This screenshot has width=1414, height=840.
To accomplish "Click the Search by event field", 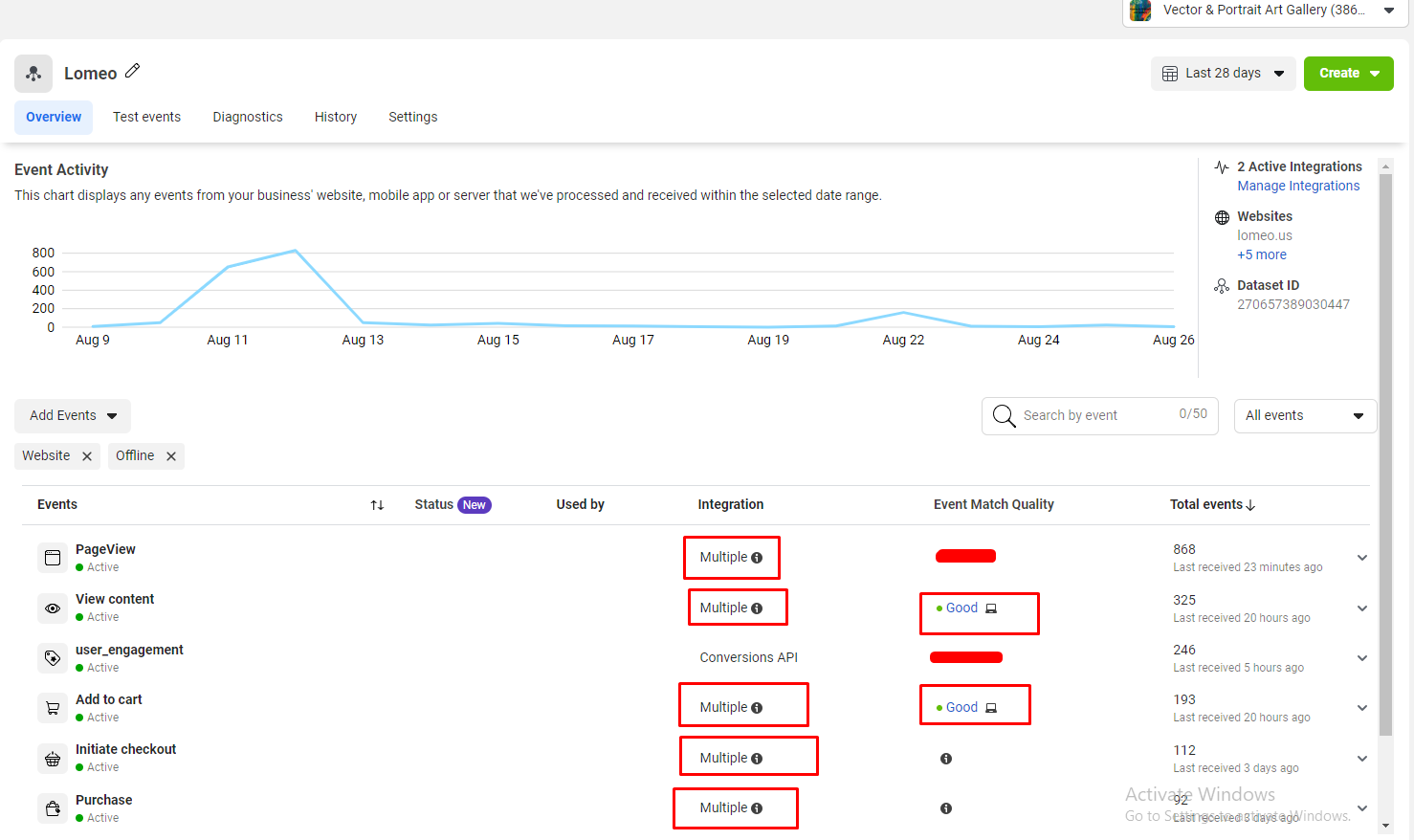I will coord(1091,416).
